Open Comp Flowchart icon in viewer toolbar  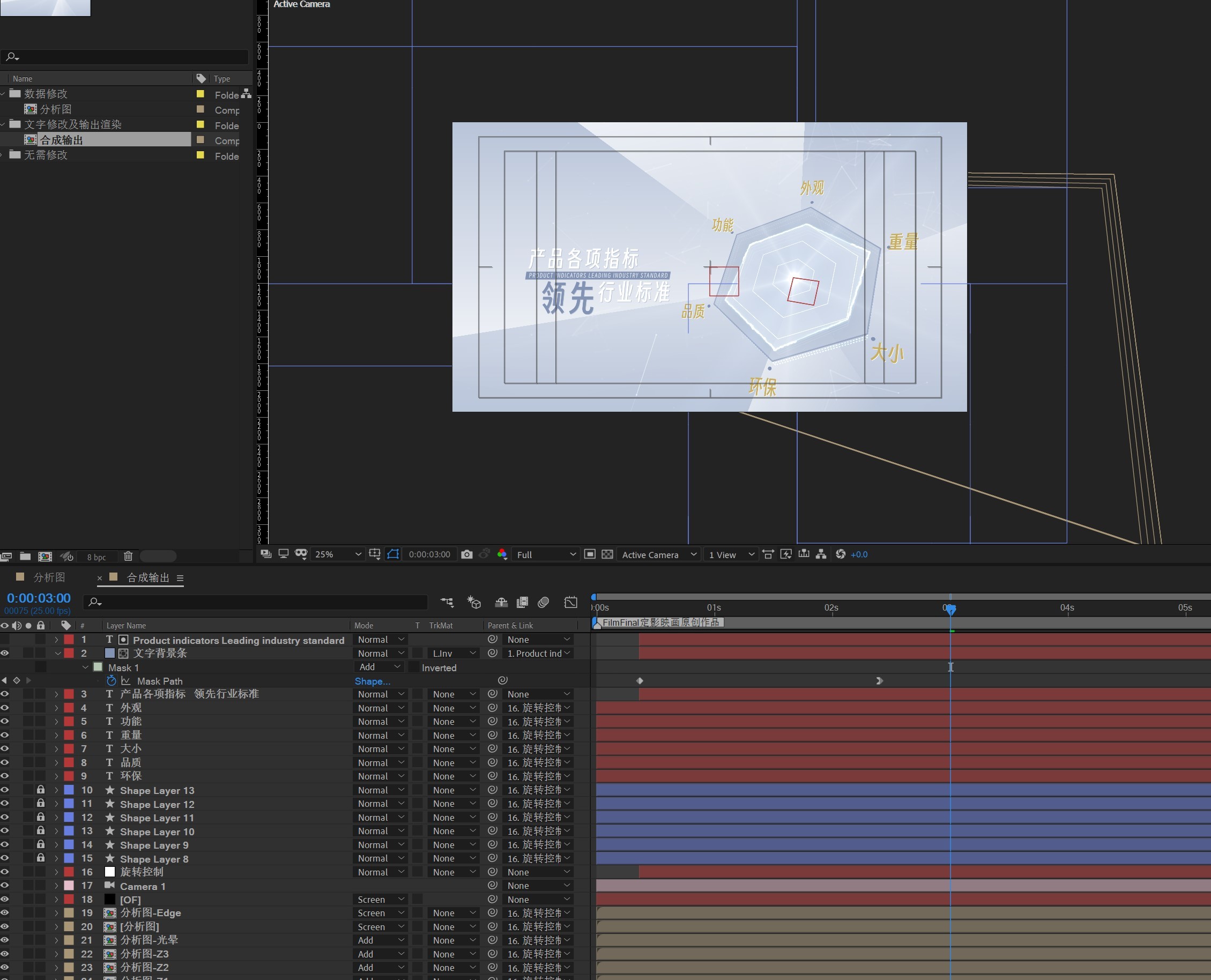(x=821, y=554)
